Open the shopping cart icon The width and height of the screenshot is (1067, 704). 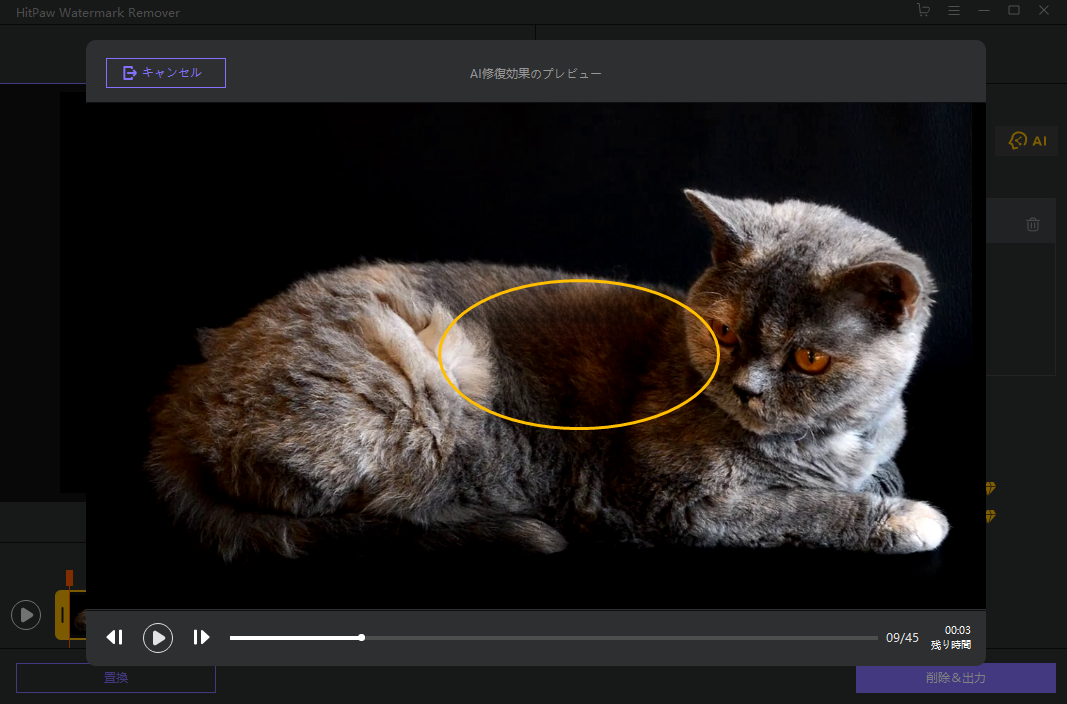[x=923, y=10]
